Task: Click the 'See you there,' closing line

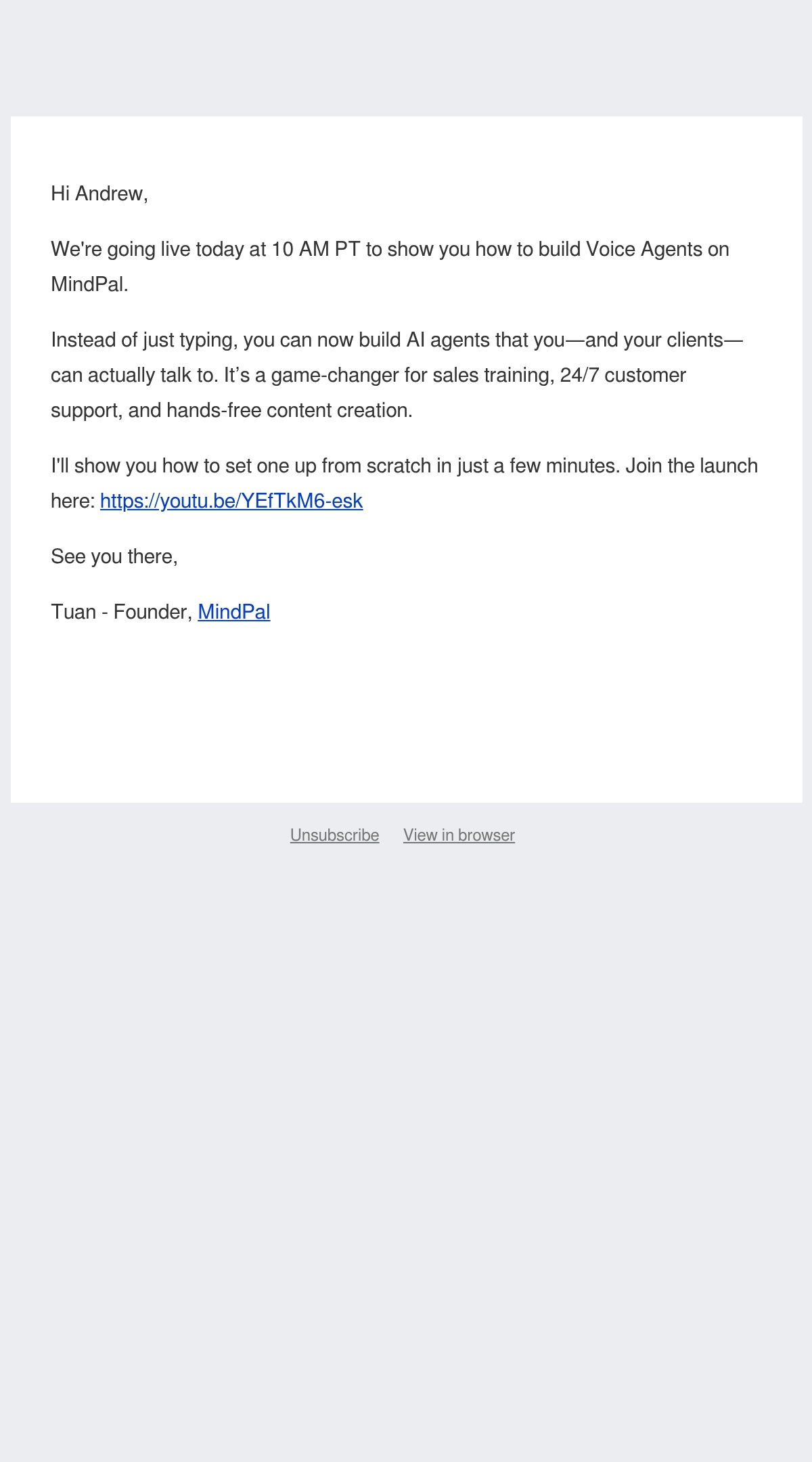Action: point(114,556)
